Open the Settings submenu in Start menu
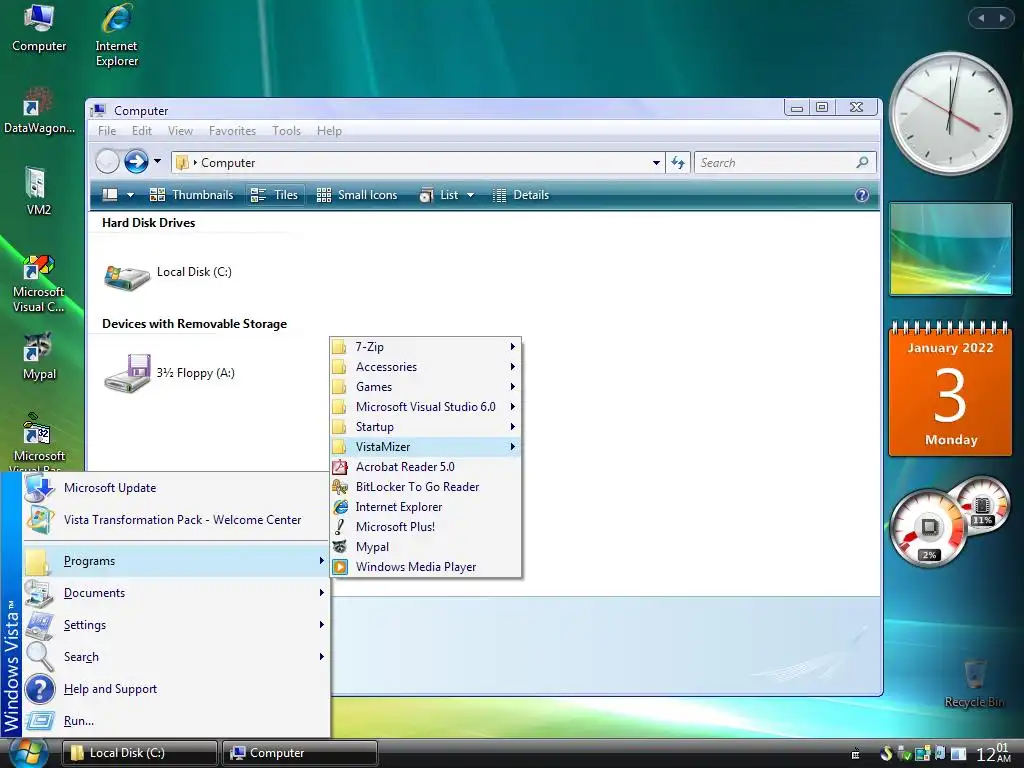This screenshot has width=1024, height=768. coord(176,625)
